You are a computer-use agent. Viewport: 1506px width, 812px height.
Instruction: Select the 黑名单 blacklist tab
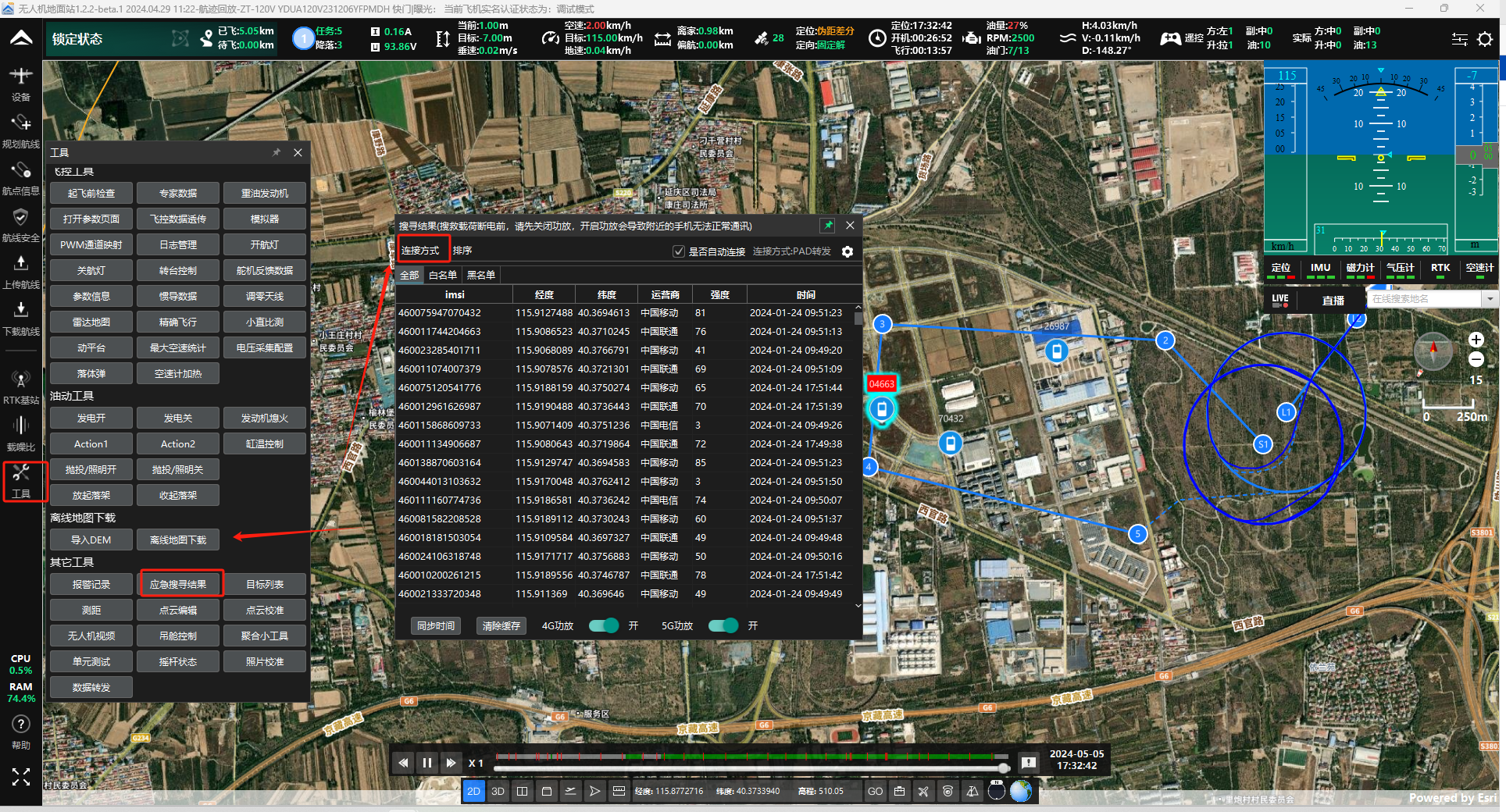480,275
